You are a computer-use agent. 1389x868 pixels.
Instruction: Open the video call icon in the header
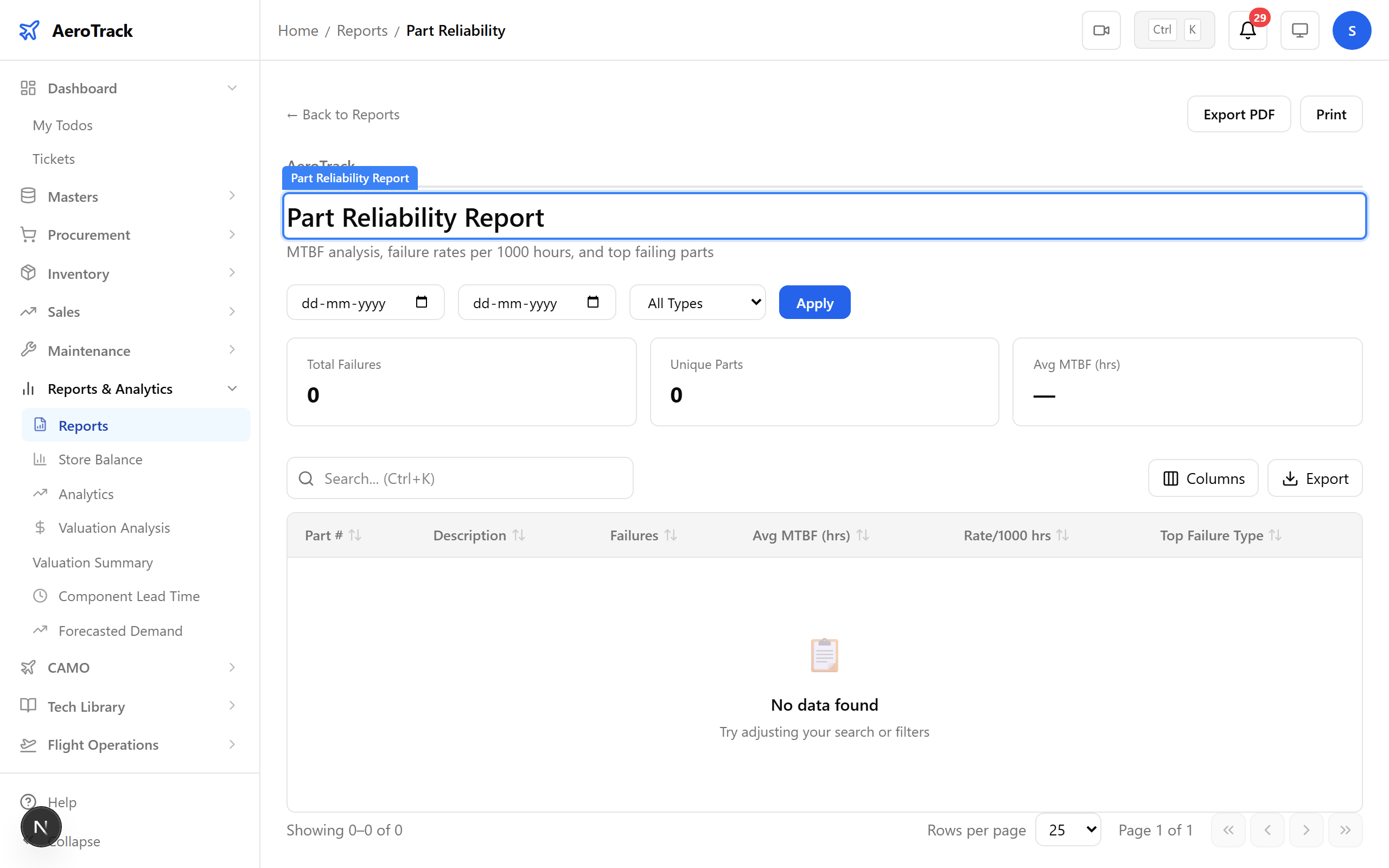(x=1100, y=30)
